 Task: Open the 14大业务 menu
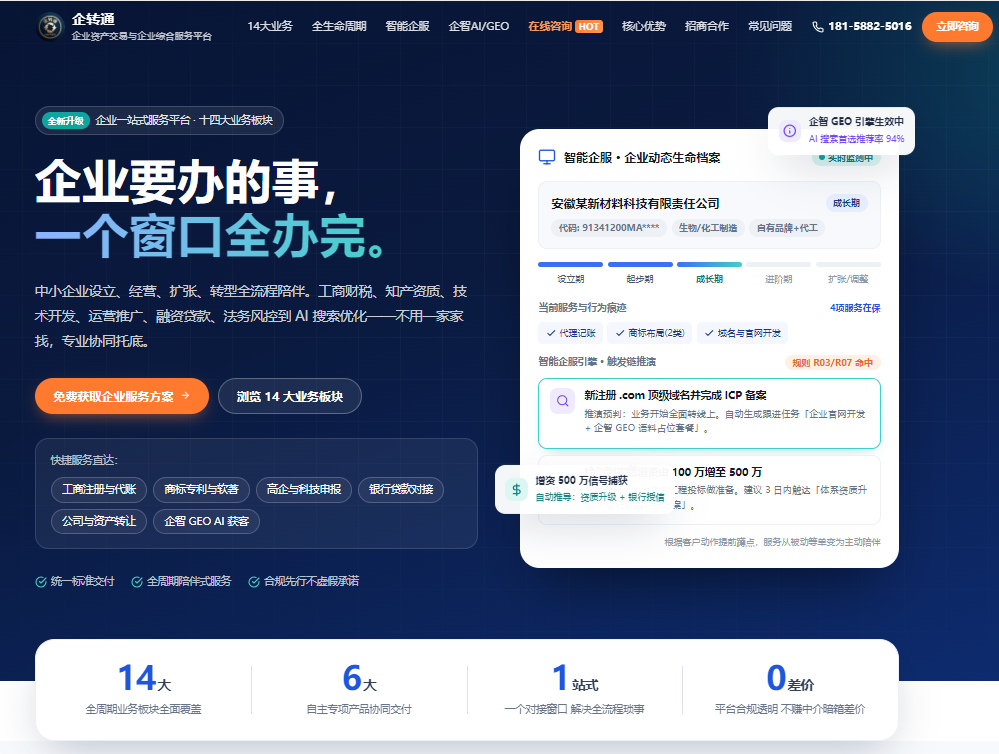pyautogui.click(x=270, y=26)
